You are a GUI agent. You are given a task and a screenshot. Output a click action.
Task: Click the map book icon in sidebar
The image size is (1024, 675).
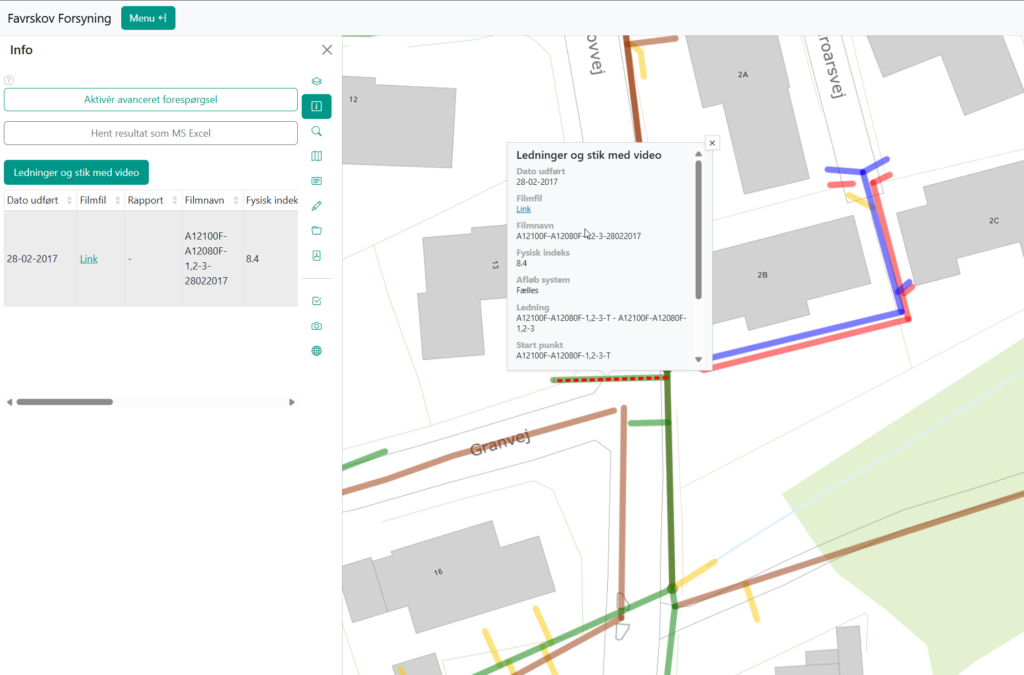click(x=316, y=156)
